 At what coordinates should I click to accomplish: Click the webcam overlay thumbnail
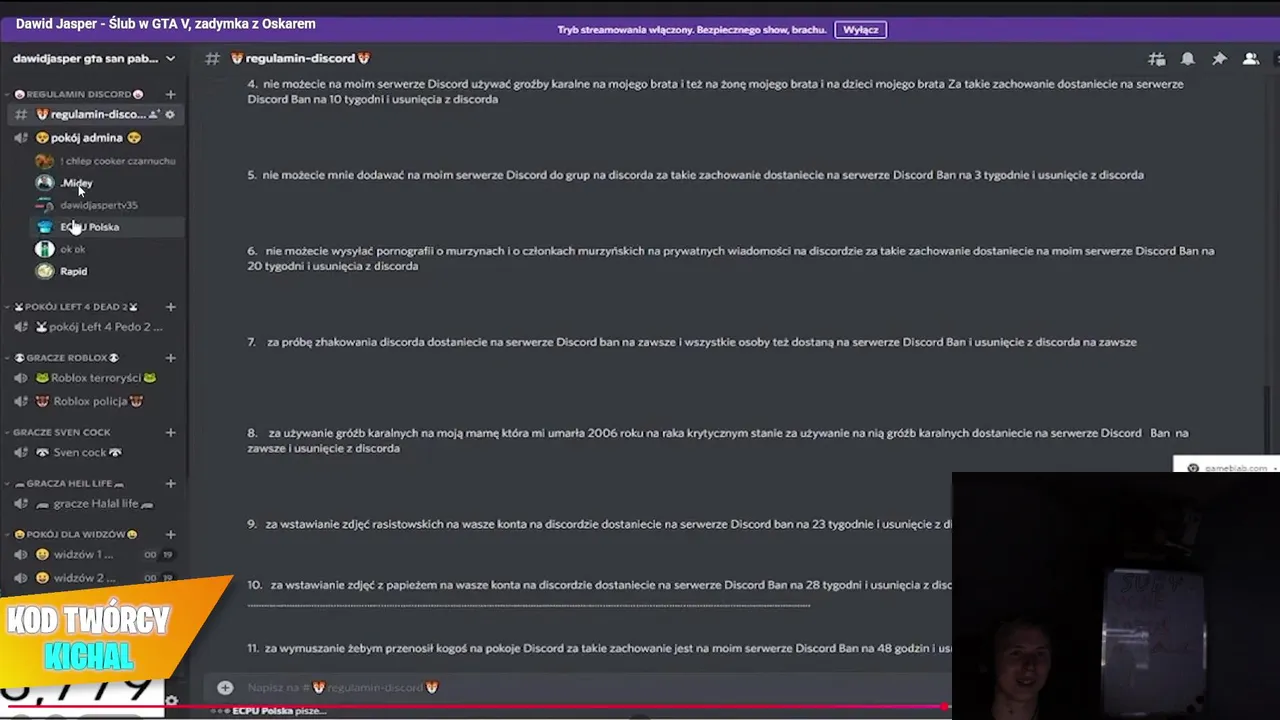pyautogui.click(x=1116, y=596)
